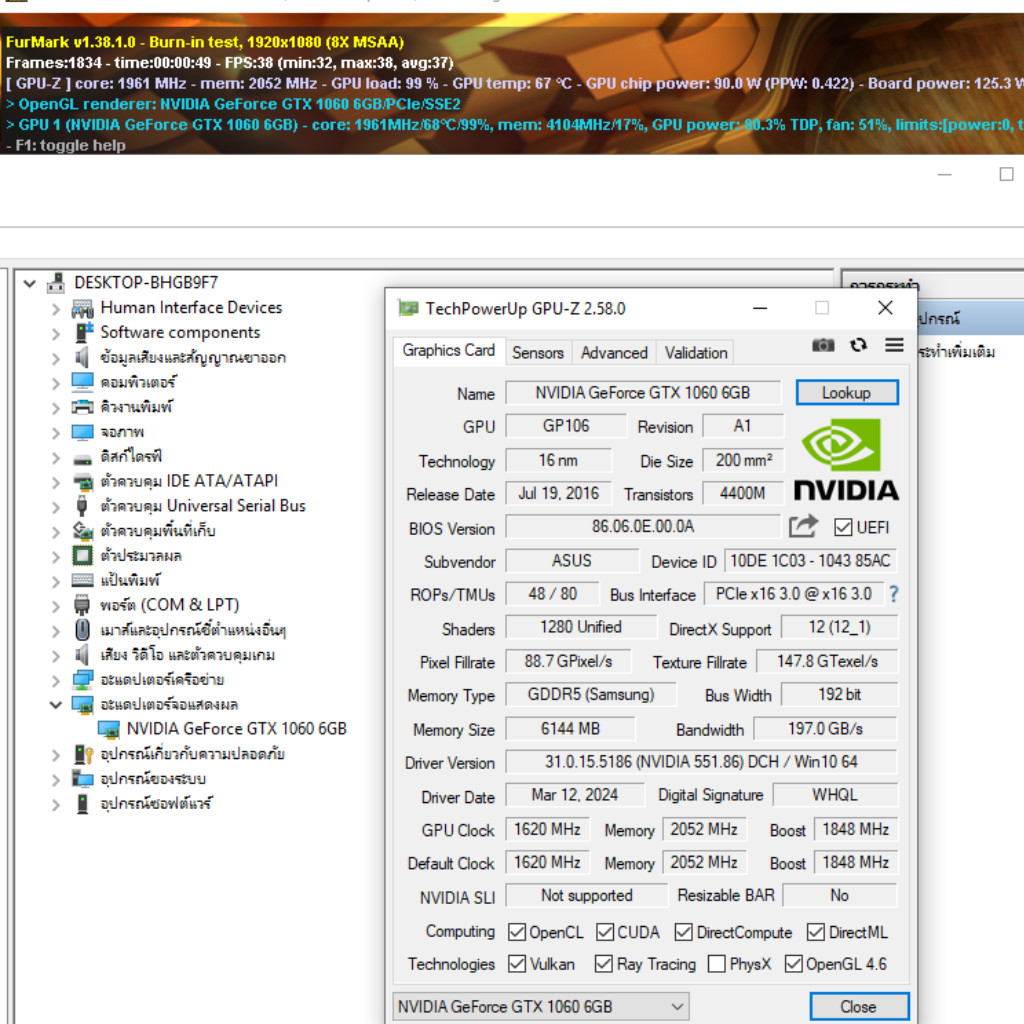1024x1024 pixels.
Task: Click the COM & LPT ports icon
Action: click(82, 605)
